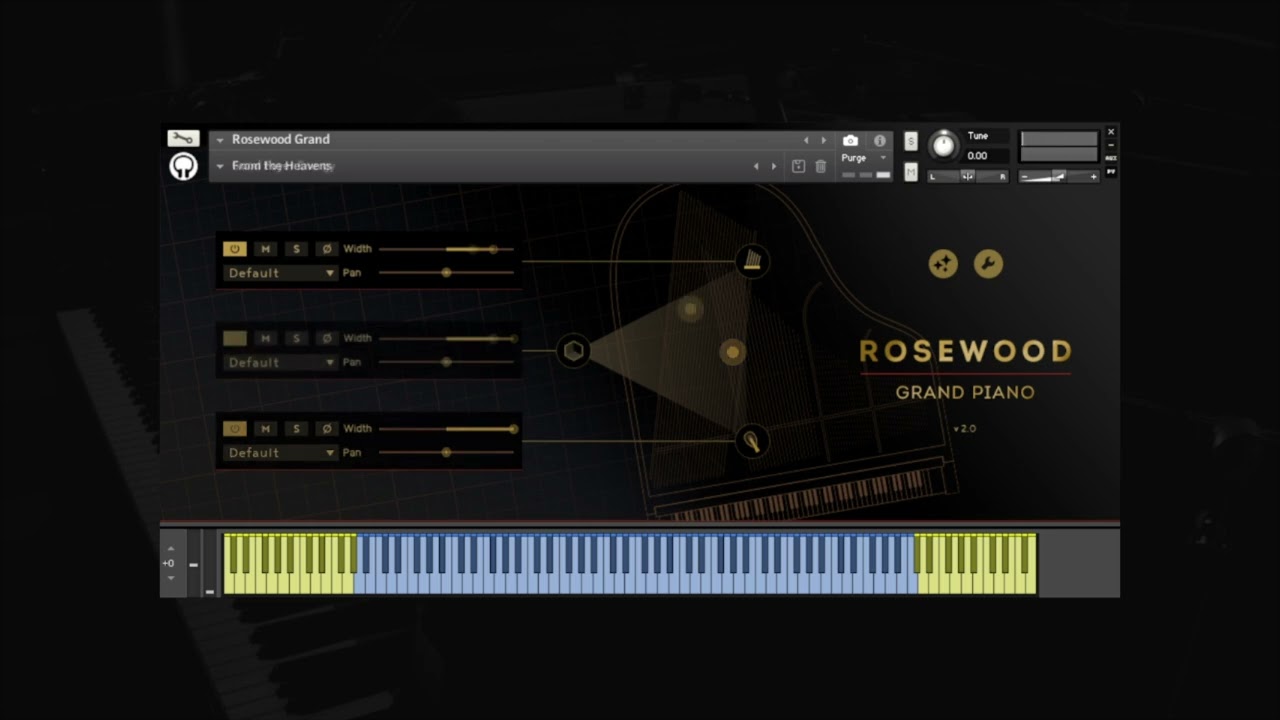Browse to the next snapshot with the right arrow
1280x720 pixels.
click(x=773, y=165)
